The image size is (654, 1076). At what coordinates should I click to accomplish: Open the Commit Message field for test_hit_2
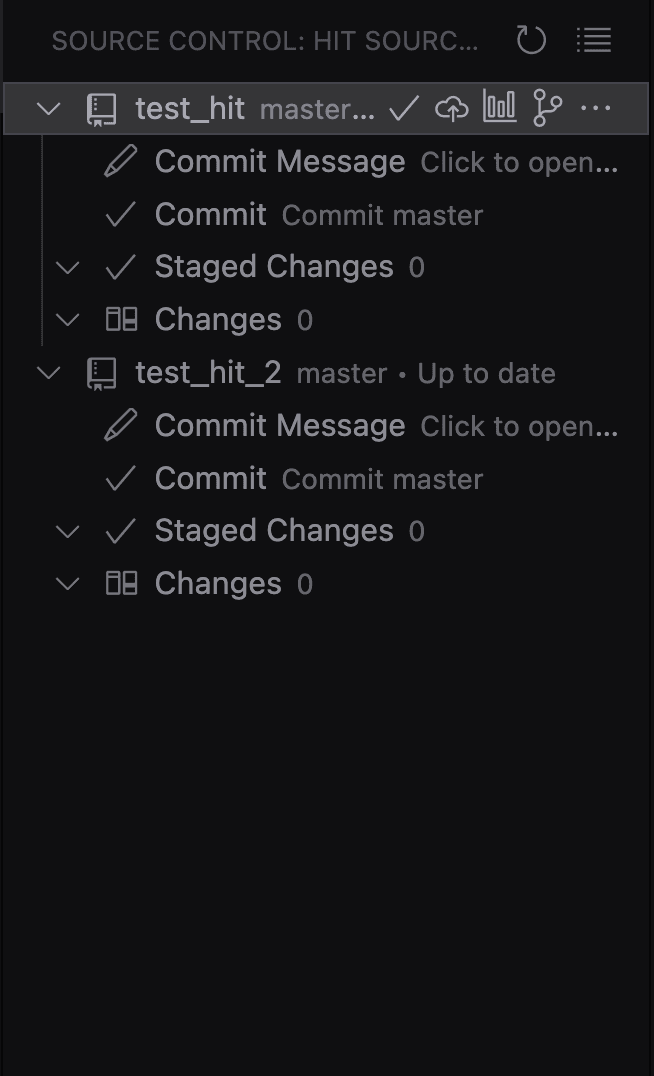280,424
